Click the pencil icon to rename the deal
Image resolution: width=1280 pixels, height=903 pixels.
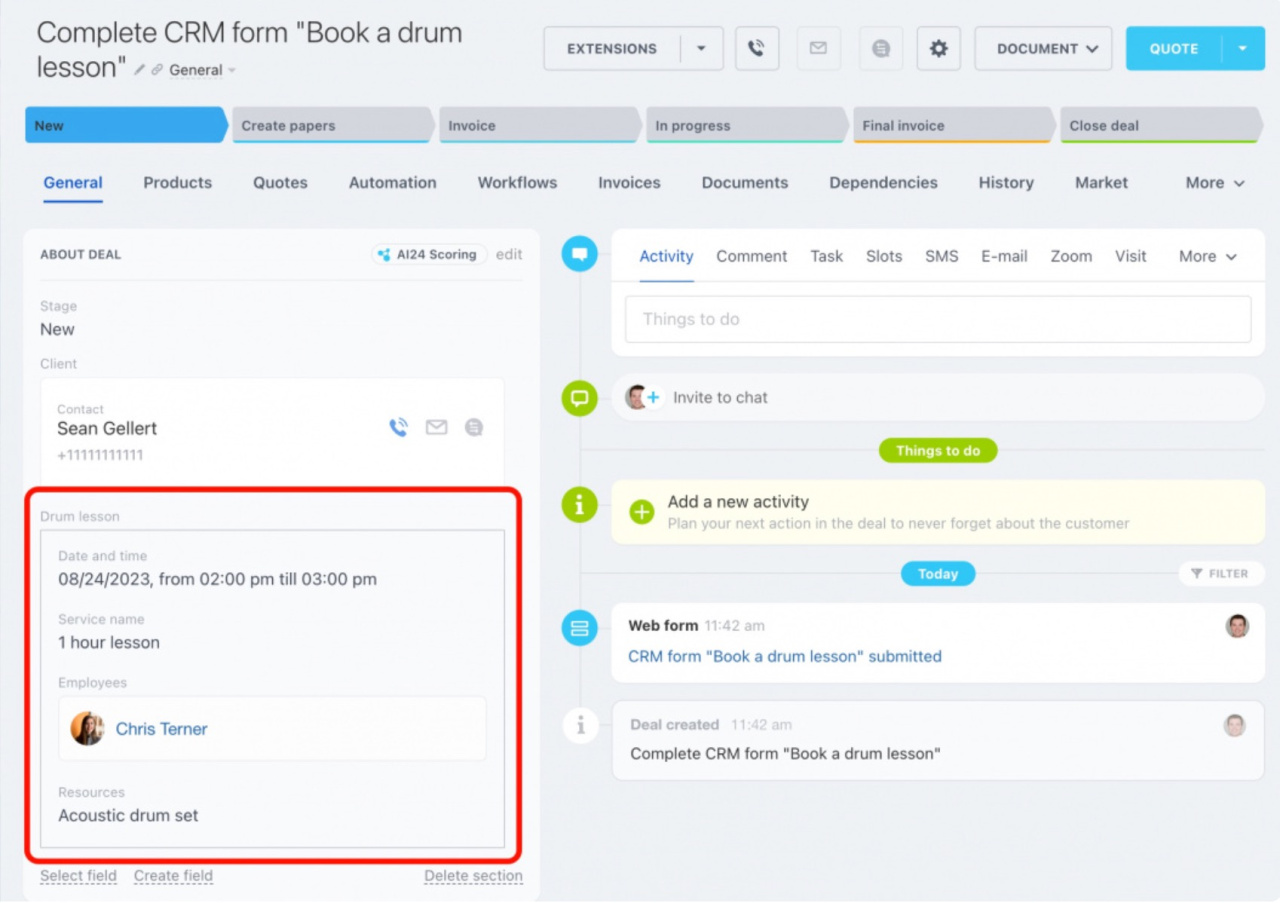[140, 70]
